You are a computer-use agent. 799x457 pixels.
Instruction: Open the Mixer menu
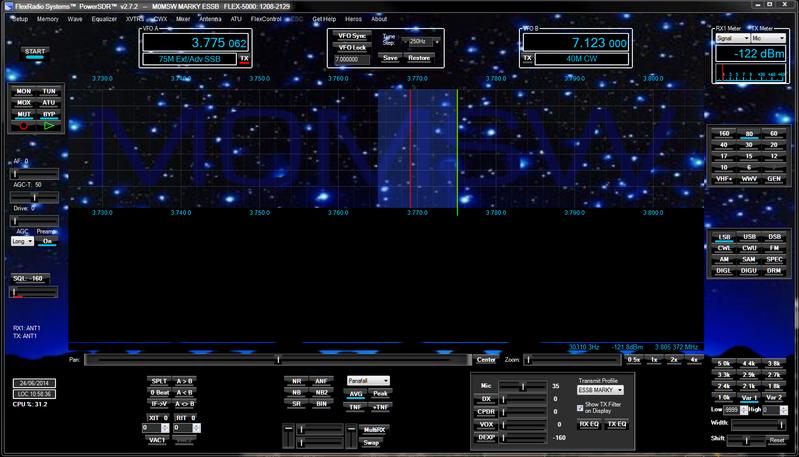[x=183, y=19]
